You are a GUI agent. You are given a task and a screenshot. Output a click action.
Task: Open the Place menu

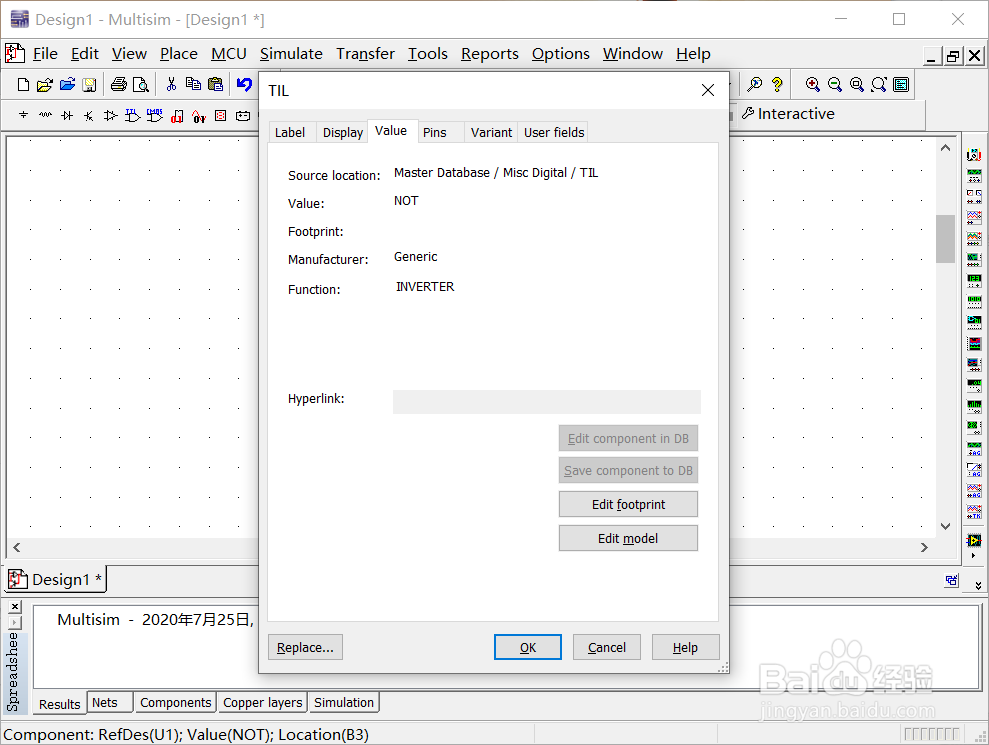tap(178, 54)
